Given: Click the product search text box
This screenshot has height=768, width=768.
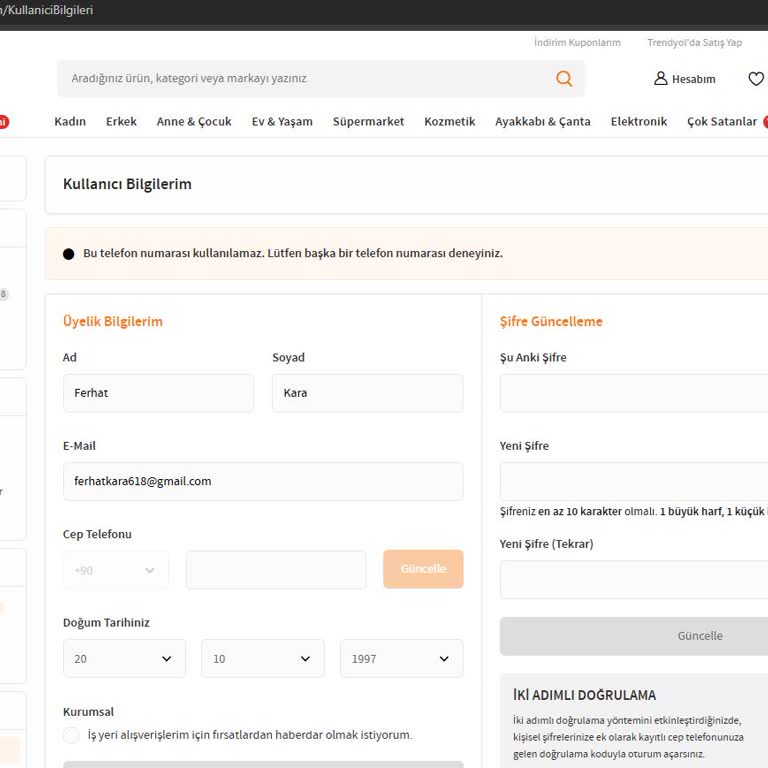Looking at the screenshot, I should 300,79.
